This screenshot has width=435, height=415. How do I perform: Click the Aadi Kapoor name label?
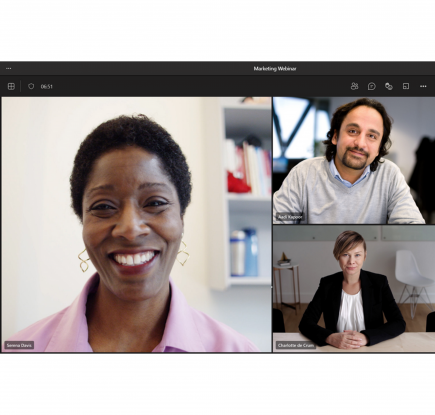pos(290,217)
